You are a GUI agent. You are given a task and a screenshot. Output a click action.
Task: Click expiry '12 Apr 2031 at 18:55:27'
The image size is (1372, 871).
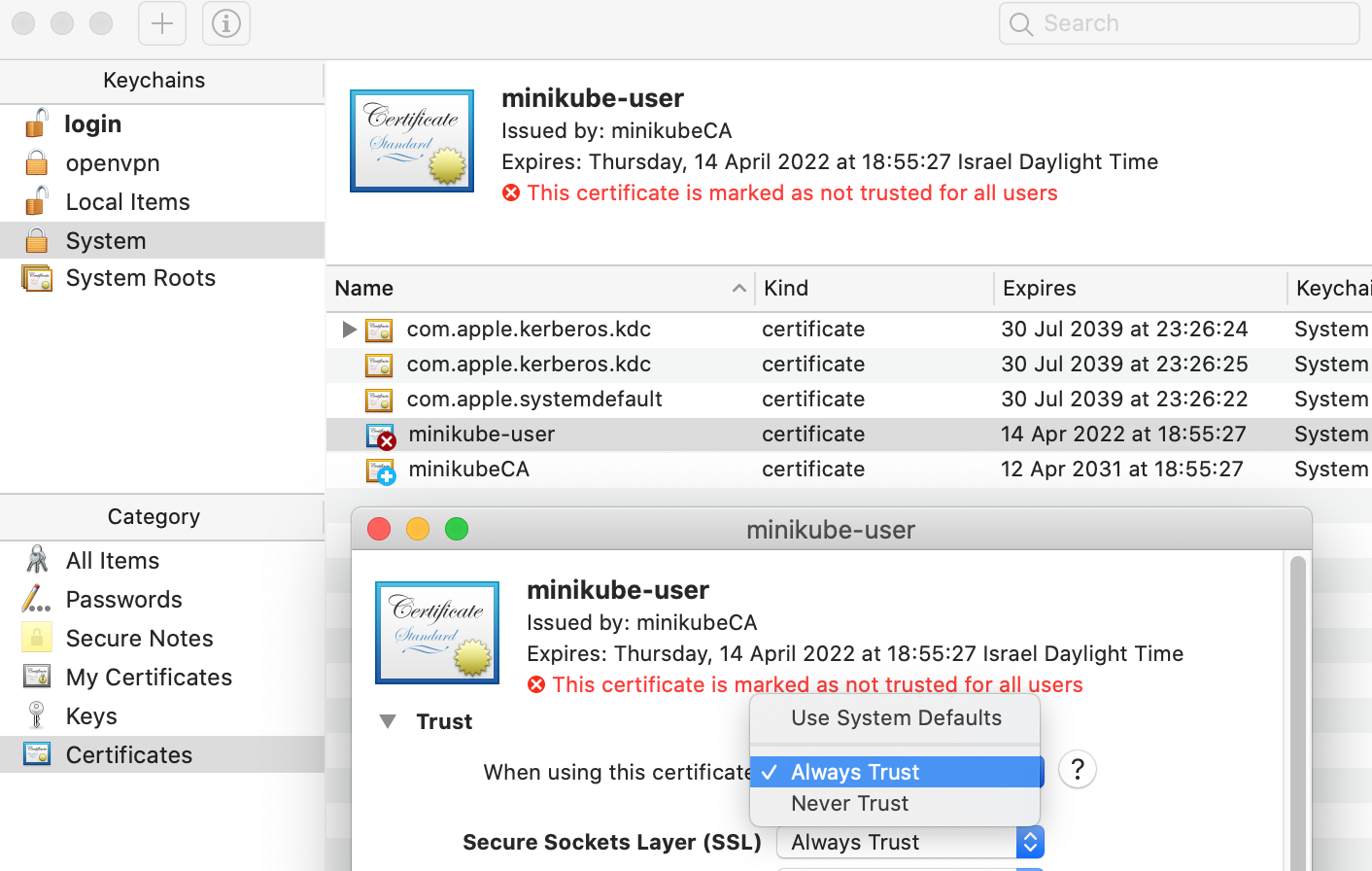click(1122, 470)
